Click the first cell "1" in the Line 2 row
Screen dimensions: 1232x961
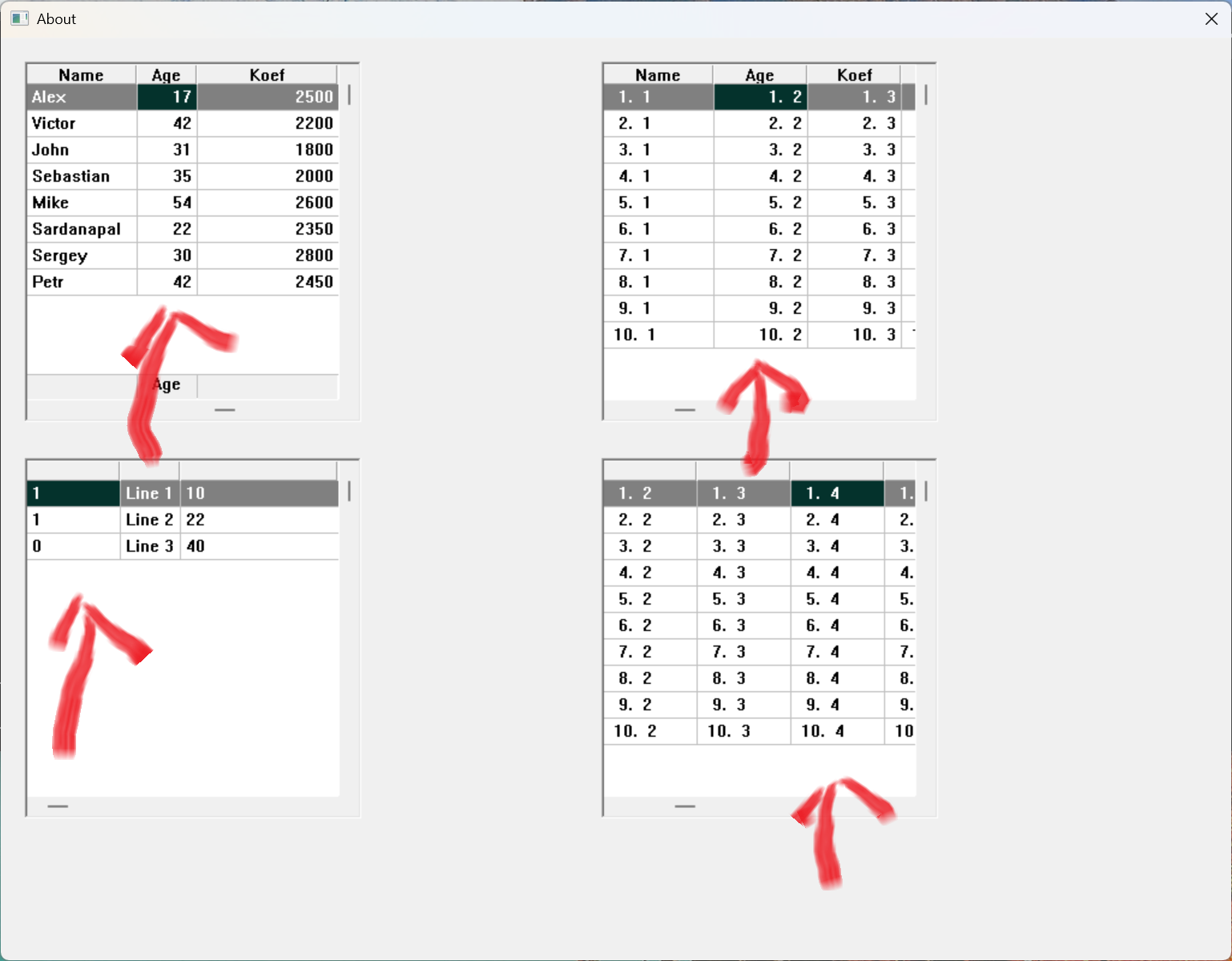pyautogui.click(x=74, y=520)
